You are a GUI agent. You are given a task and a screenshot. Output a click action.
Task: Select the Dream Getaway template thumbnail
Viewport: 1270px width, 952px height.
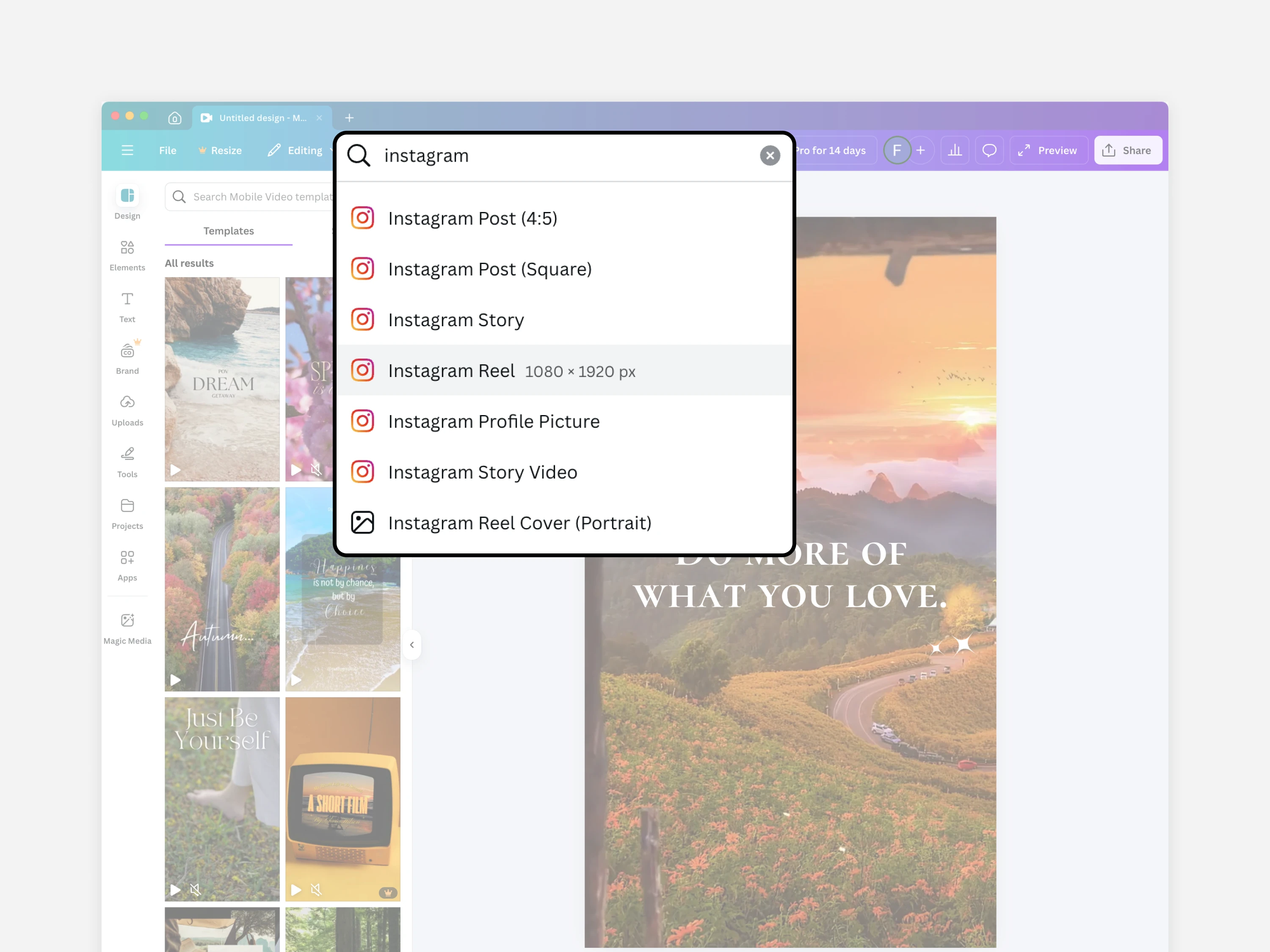[222, 379]
